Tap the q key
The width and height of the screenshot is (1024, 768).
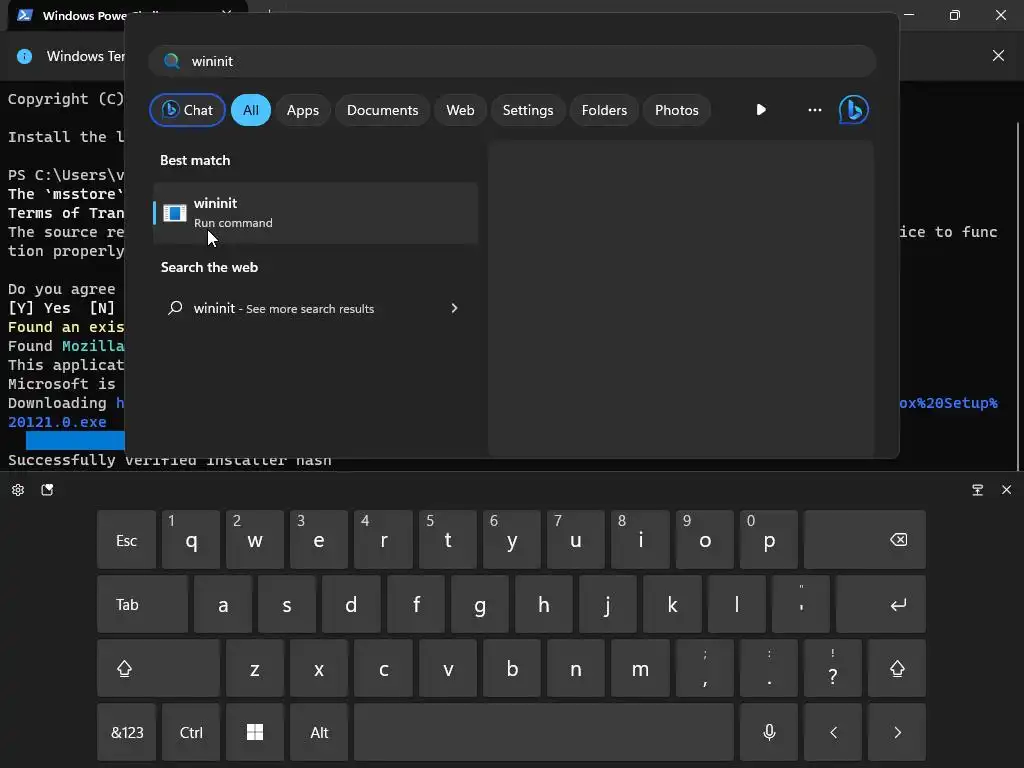tap(191, 539)
